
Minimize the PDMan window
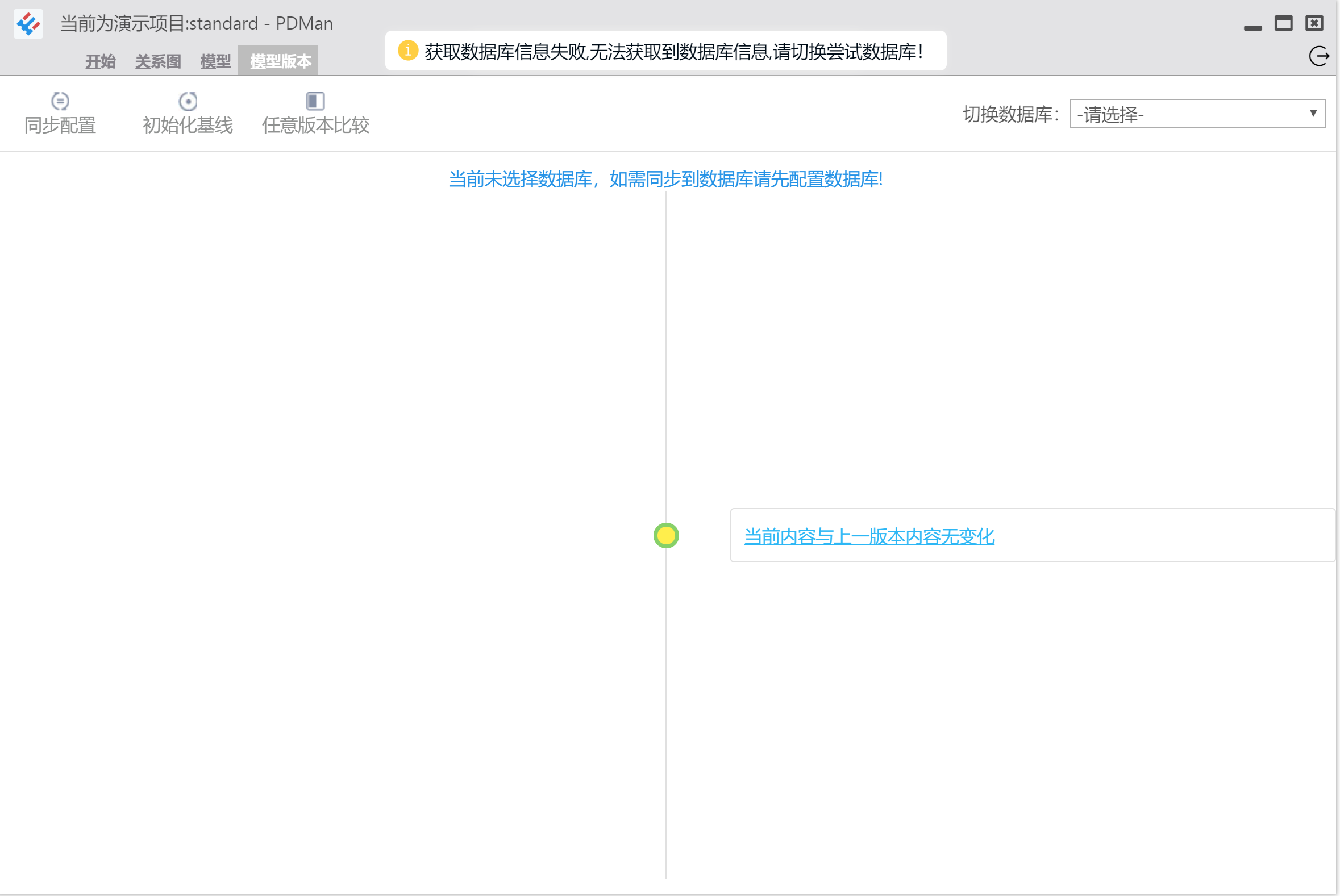[x=1252, y=27]
